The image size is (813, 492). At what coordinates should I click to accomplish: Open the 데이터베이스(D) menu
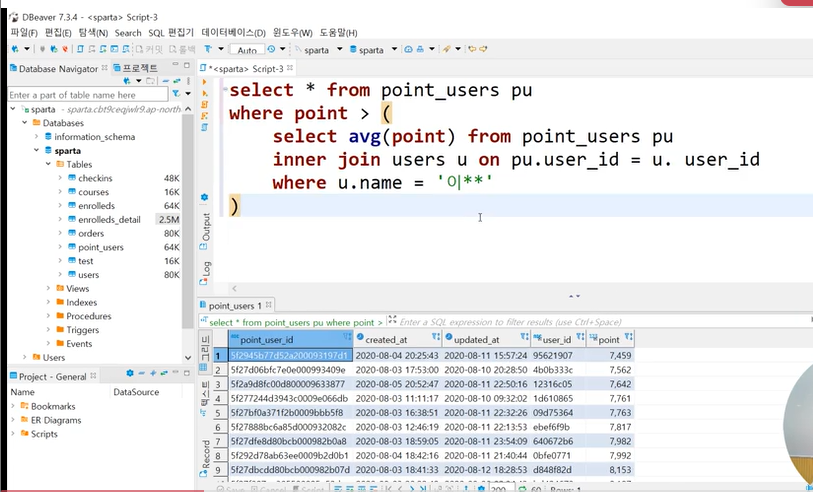tap(233, 33)
